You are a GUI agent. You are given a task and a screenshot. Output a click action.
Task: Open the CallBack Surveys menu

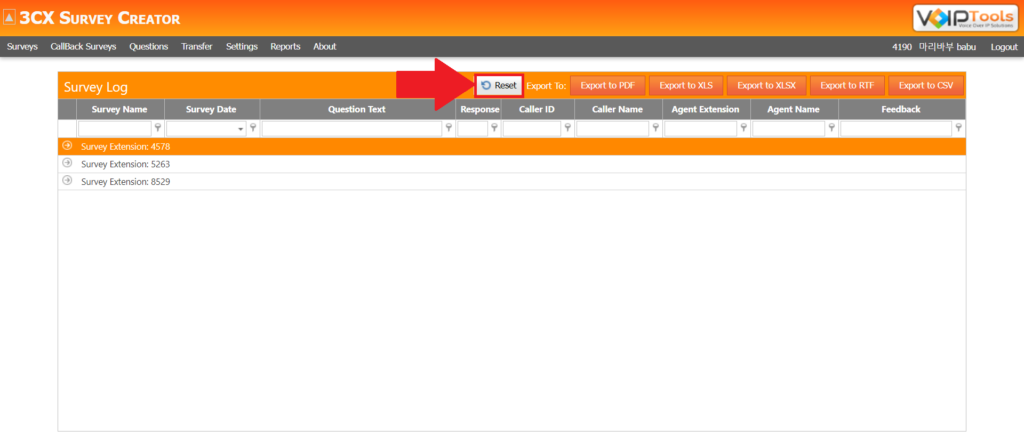[83, 46]
